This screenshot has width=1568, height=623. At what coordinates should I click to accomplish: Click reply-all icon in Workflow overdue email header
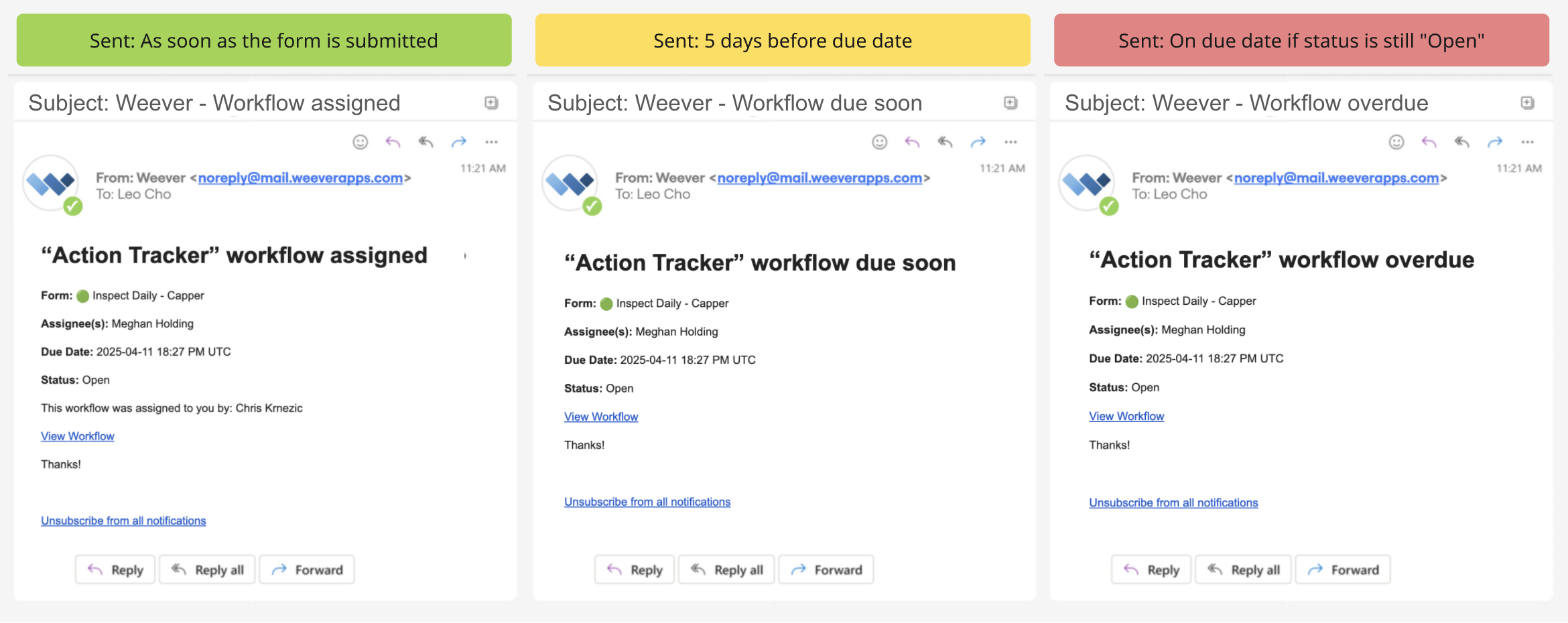click(x=1462, y=142)
